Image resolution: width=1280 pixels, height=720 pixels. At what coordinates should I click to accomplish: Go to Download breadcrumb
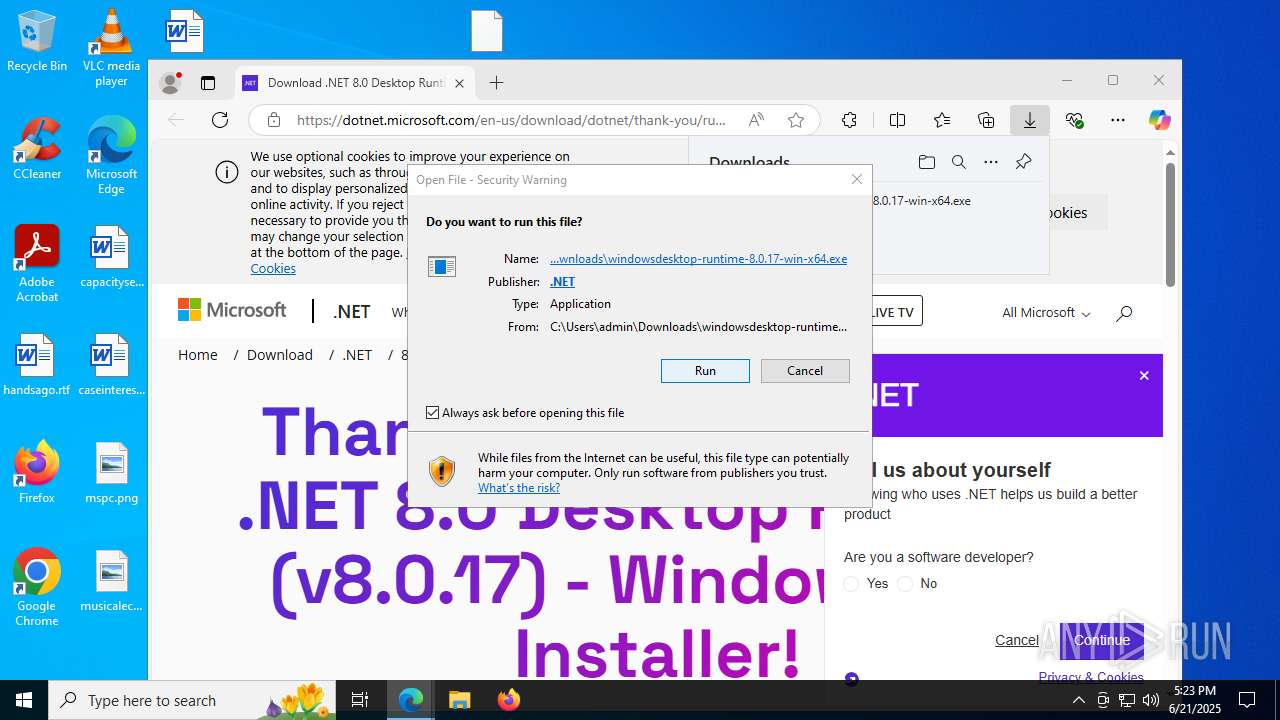coord(280,355)
